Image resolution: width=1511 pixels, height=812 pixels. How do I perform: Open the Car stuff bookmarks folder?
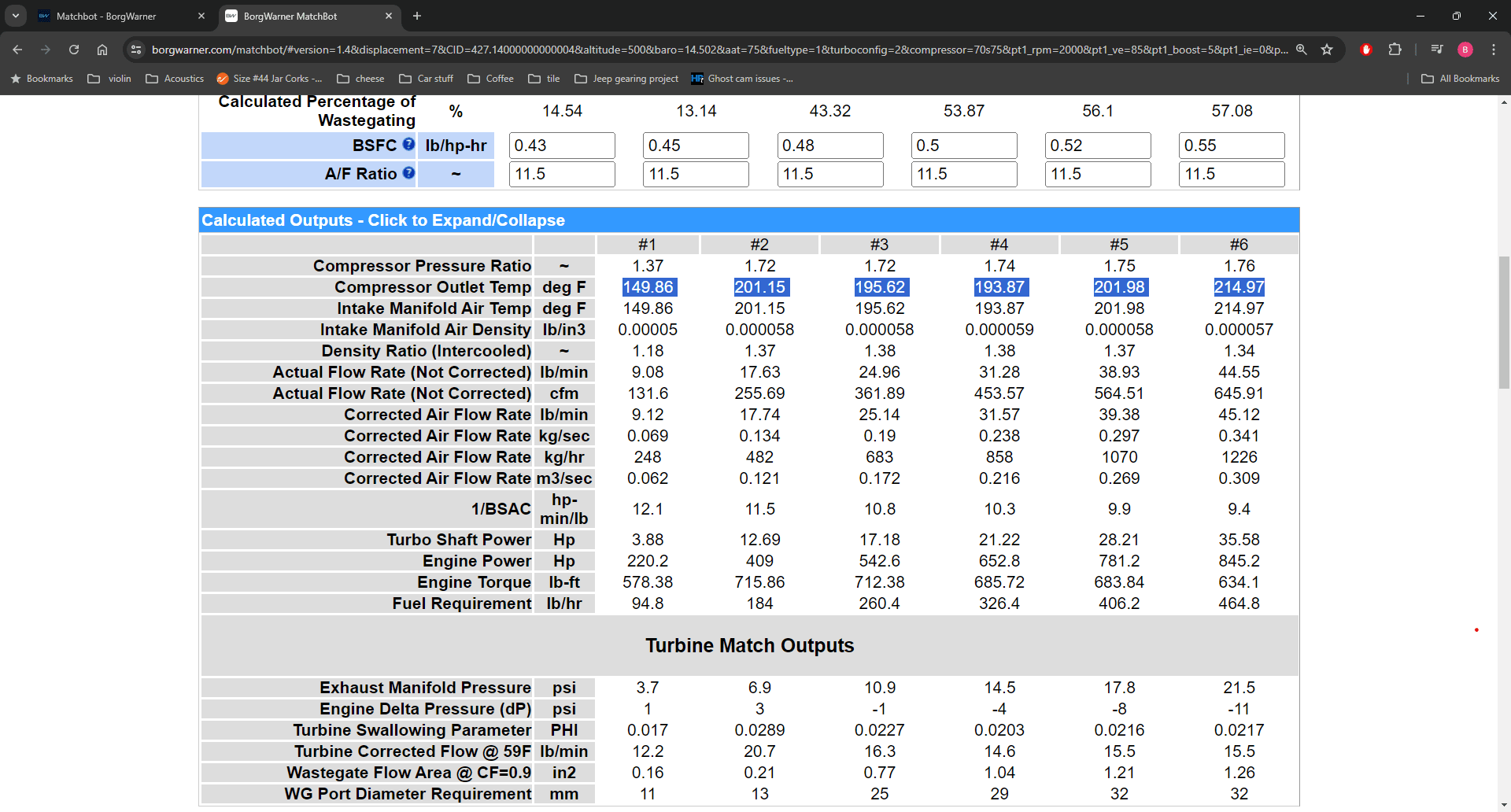tap(427, 79)
